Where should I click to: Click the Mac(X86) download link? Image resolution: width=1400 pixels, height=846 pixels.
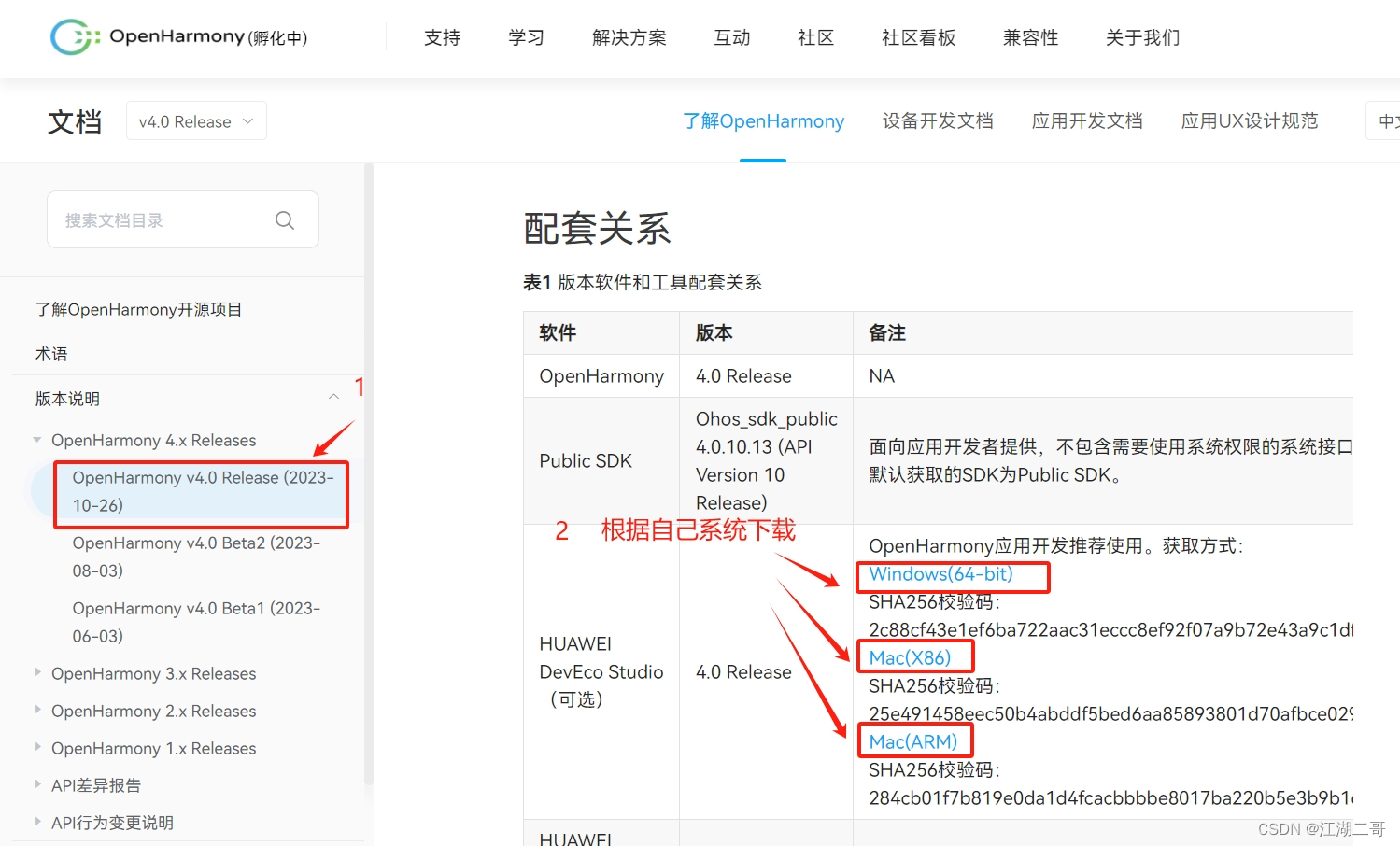pyautogui.click(x=910, y=657)
